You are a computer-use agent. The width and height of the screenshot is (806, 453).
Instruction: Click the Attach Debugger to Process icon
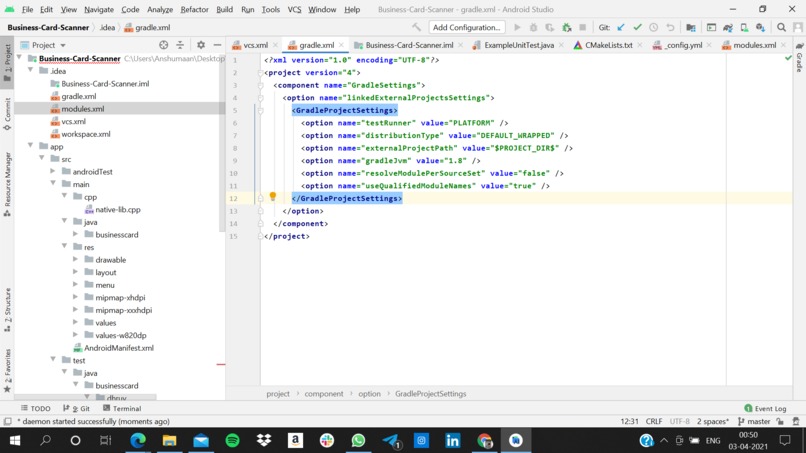[566, 27]
